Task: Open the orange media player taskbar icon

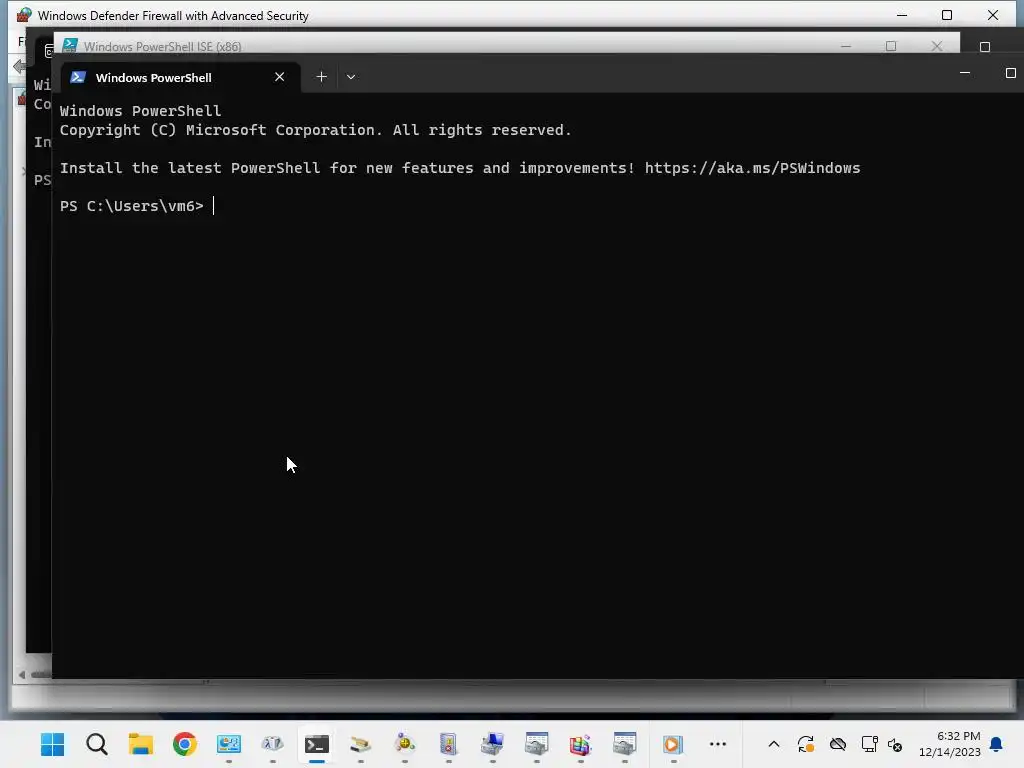Action: click(x=673, y=744)
